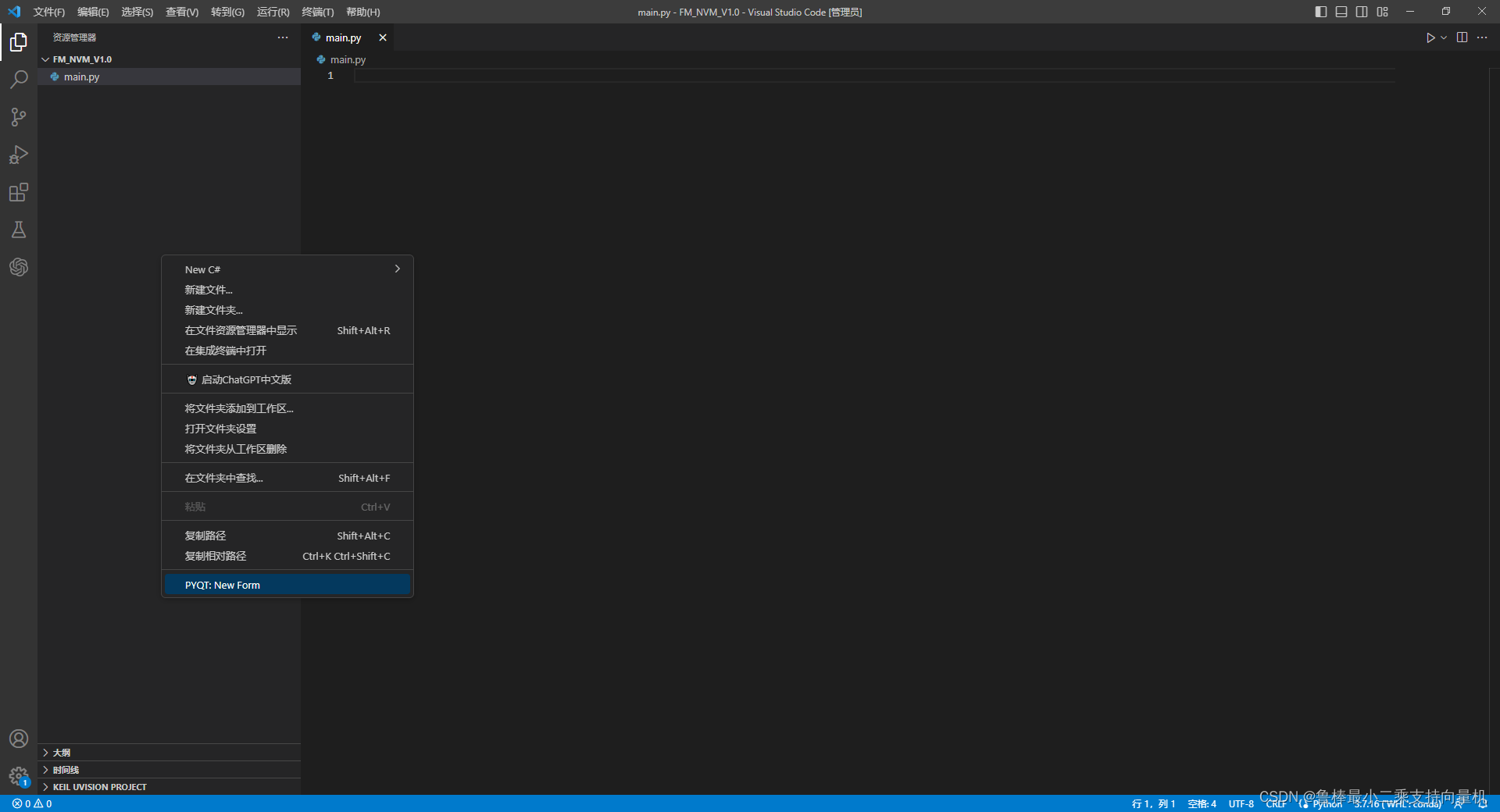Open the 终端(T) menu
This screenshot has height=812, width=1500.
click(318, 12)
